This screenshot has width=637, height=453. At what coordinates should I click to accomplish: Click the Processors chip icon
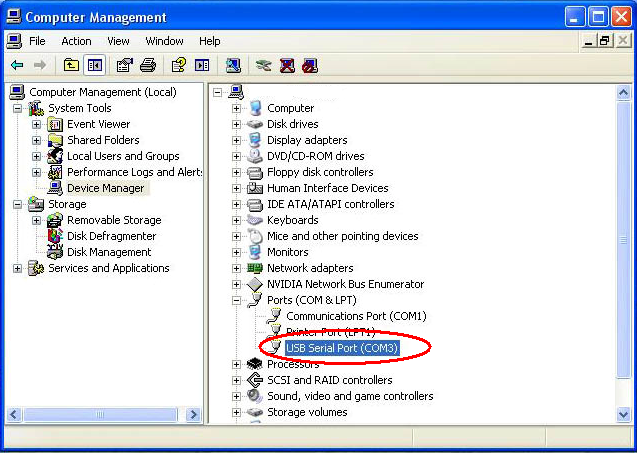tap(255, 364)
